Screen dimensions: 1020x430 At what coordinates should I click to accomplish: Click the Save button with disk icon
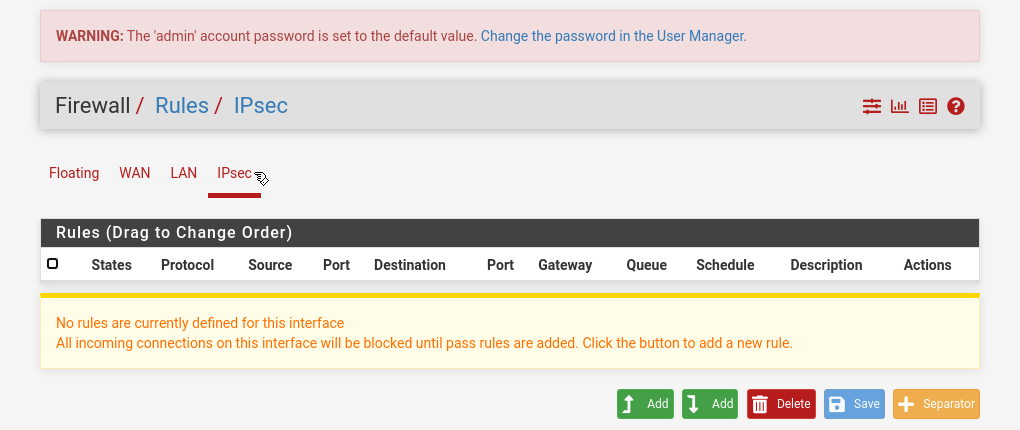[x=854, y=404]
